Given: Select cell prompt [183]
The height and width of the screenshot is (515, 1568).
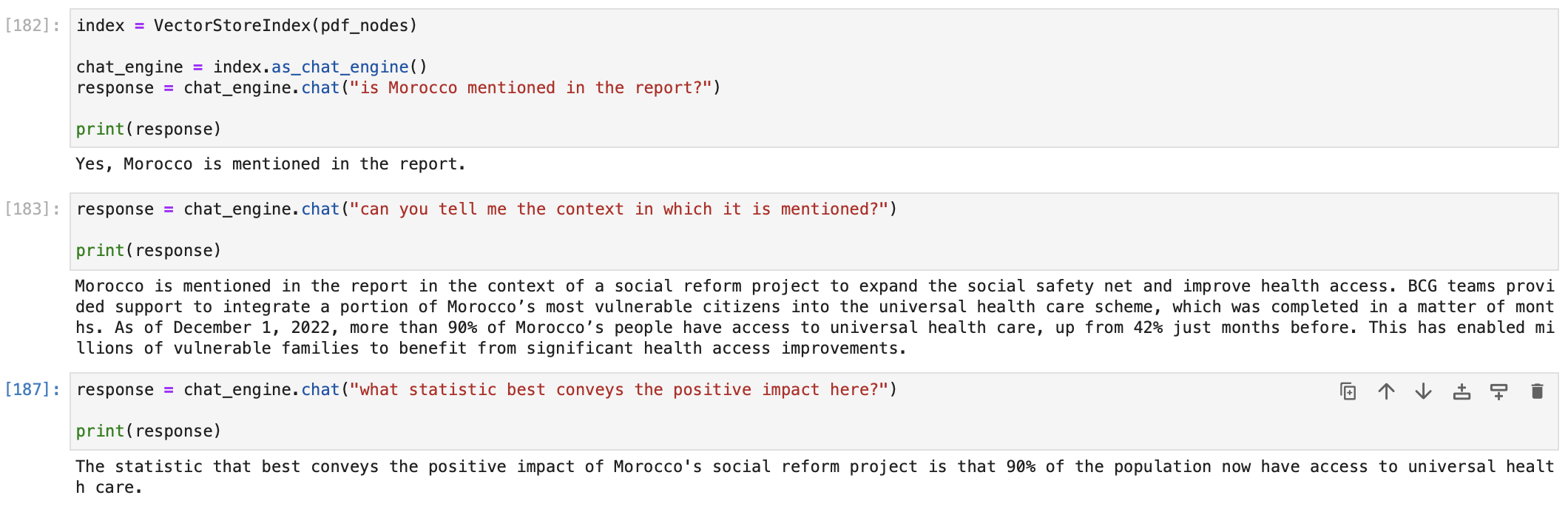Looking at the screenshot, I should tap(32, 209).
